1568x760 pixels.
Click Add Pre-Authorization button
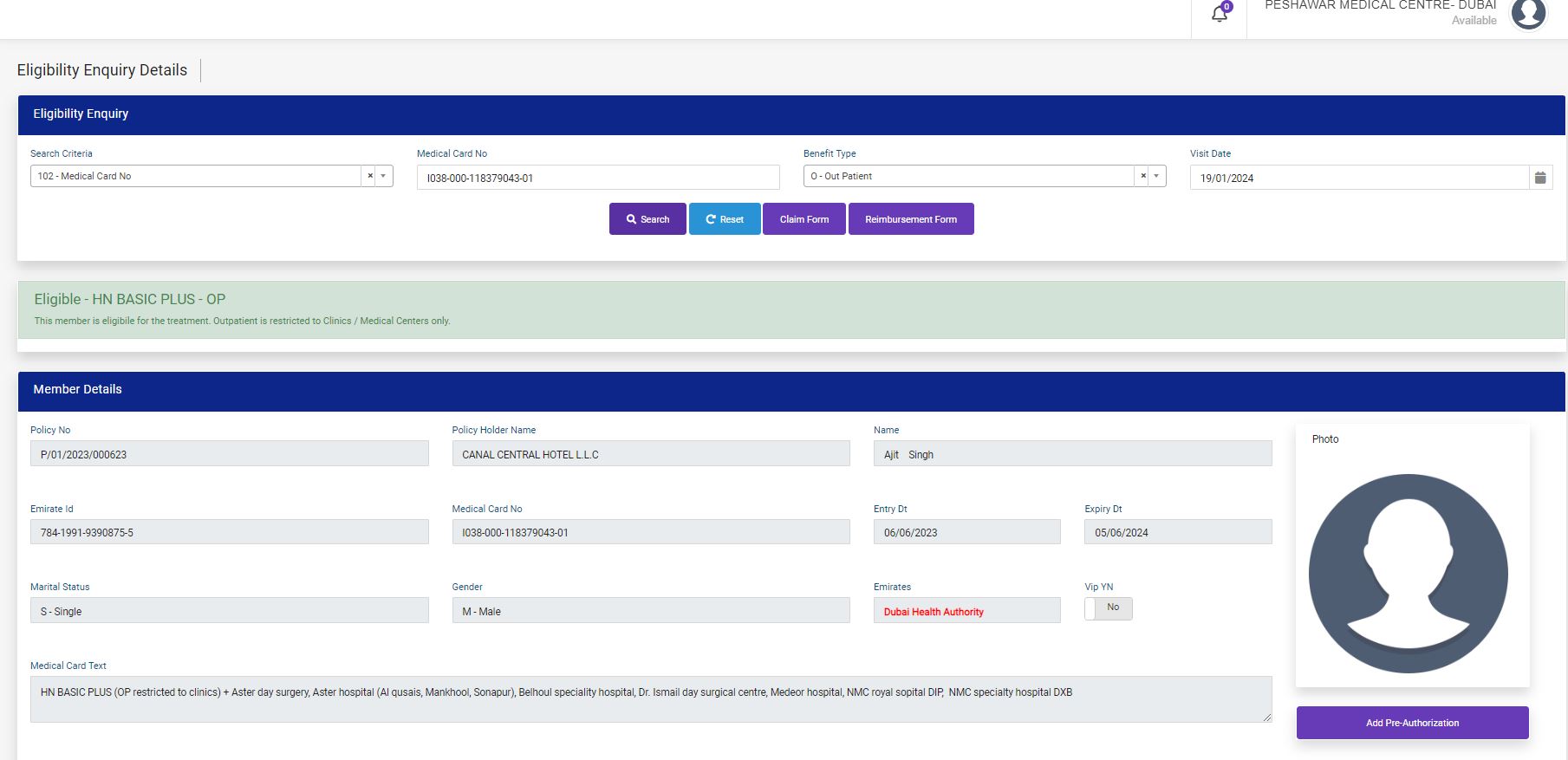1412,723
